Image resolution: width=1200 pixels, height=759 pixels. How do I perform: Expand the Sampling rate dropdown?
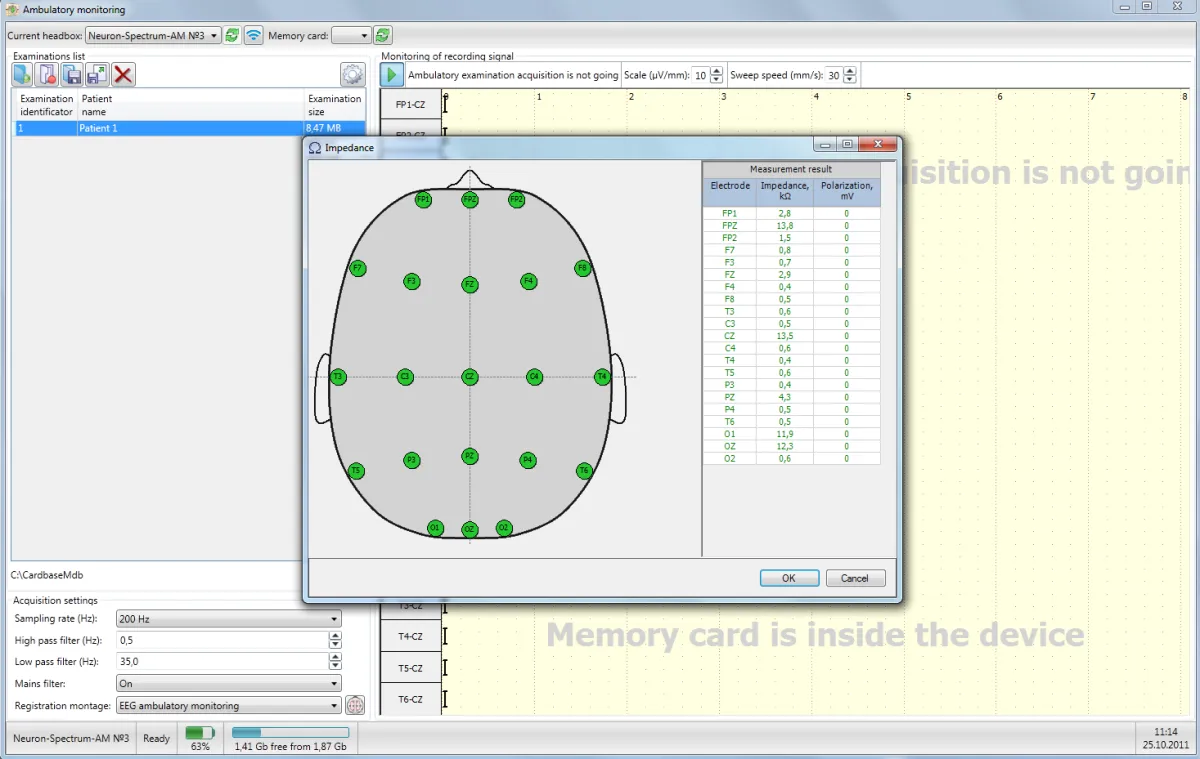228,619
